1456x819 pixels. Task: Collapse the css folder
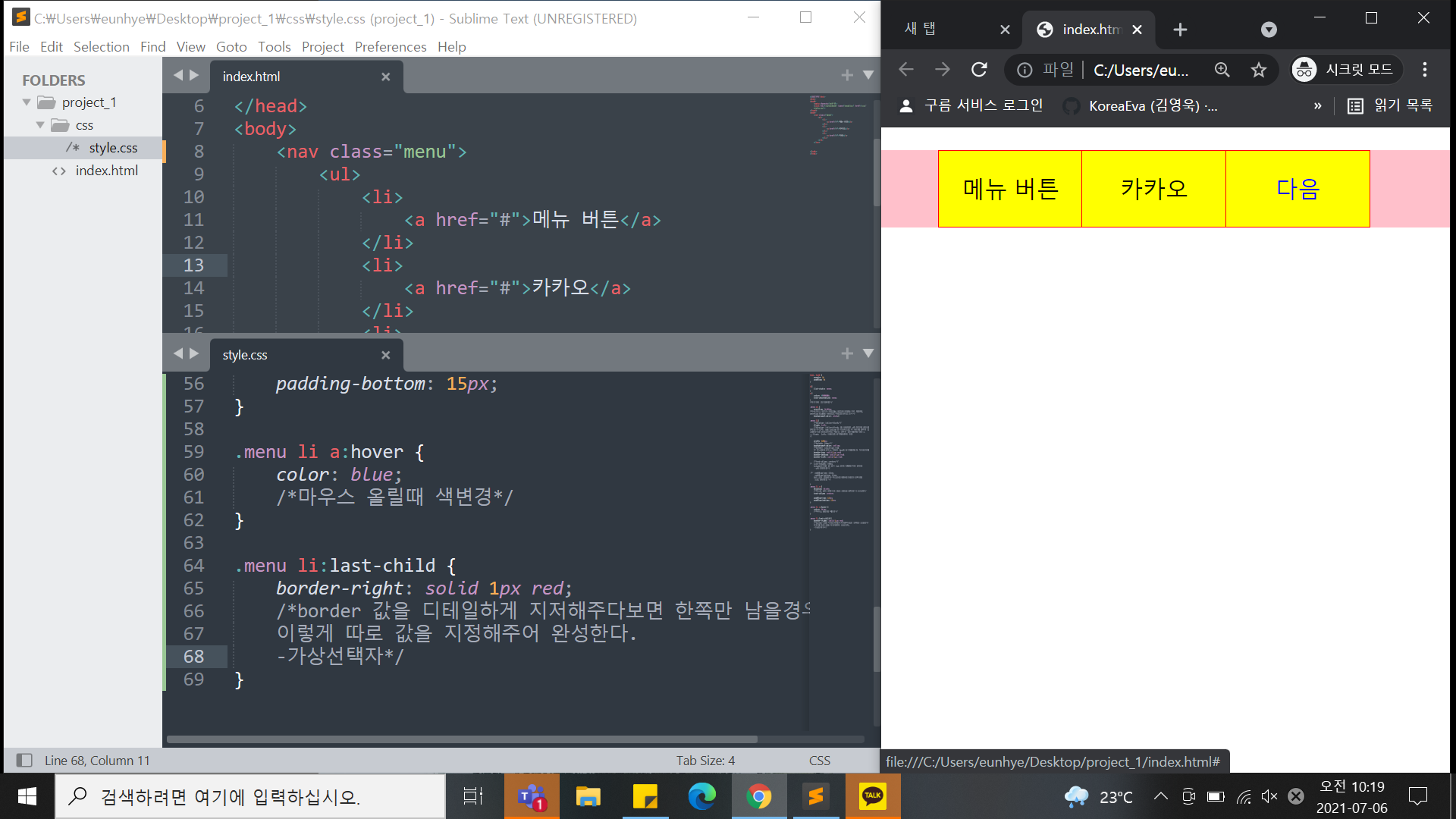pyautogui.click(x=40, y=125)
